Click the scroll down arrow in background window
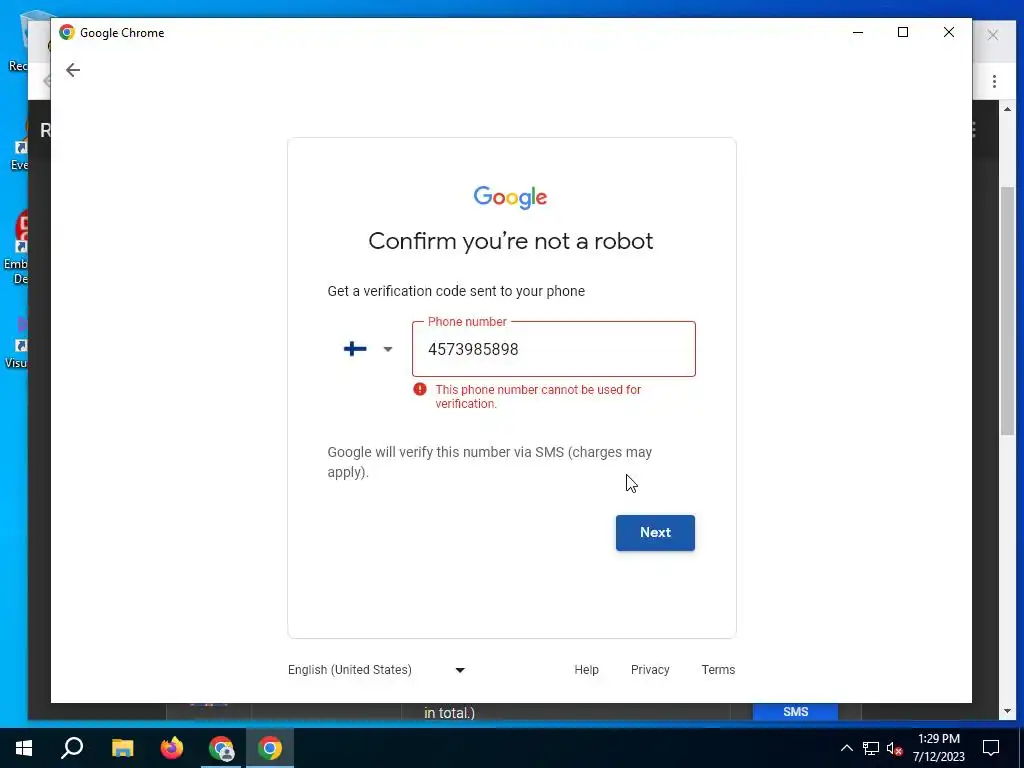This screenshot has height=768, width=1024. [1007, 711]
